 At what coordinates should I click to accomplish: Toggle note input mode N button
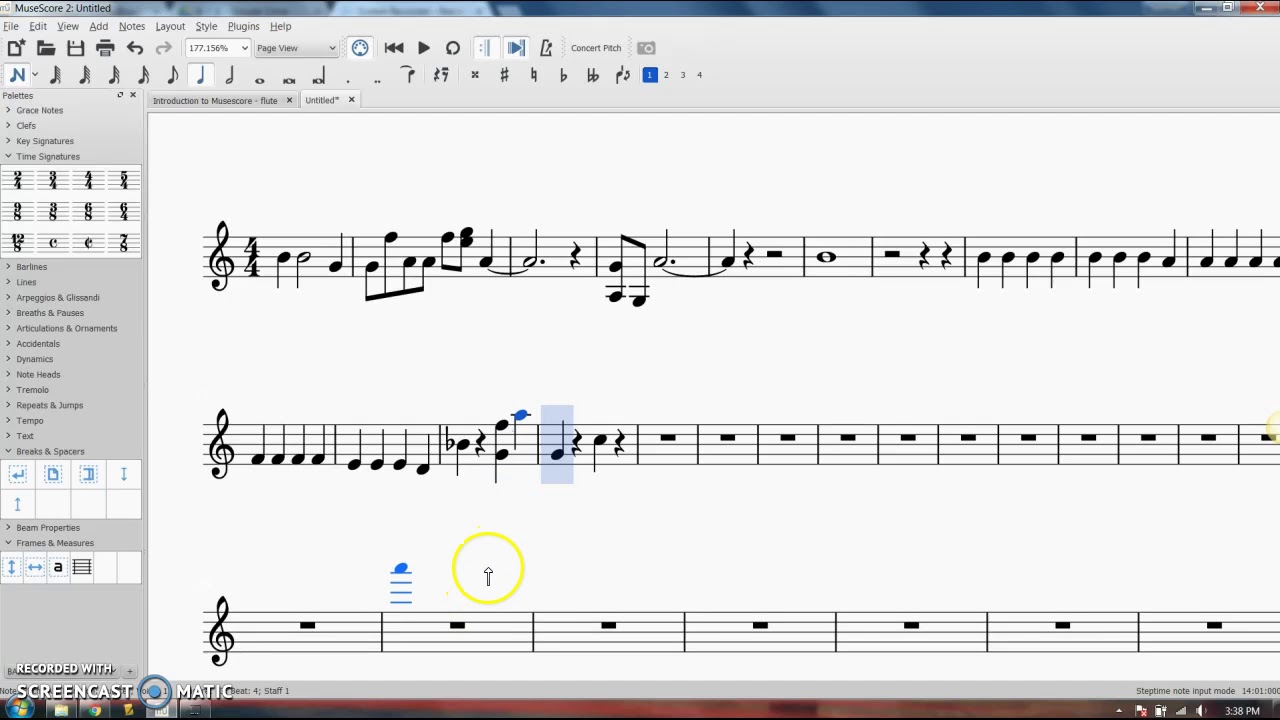click(x=17, y=75)
